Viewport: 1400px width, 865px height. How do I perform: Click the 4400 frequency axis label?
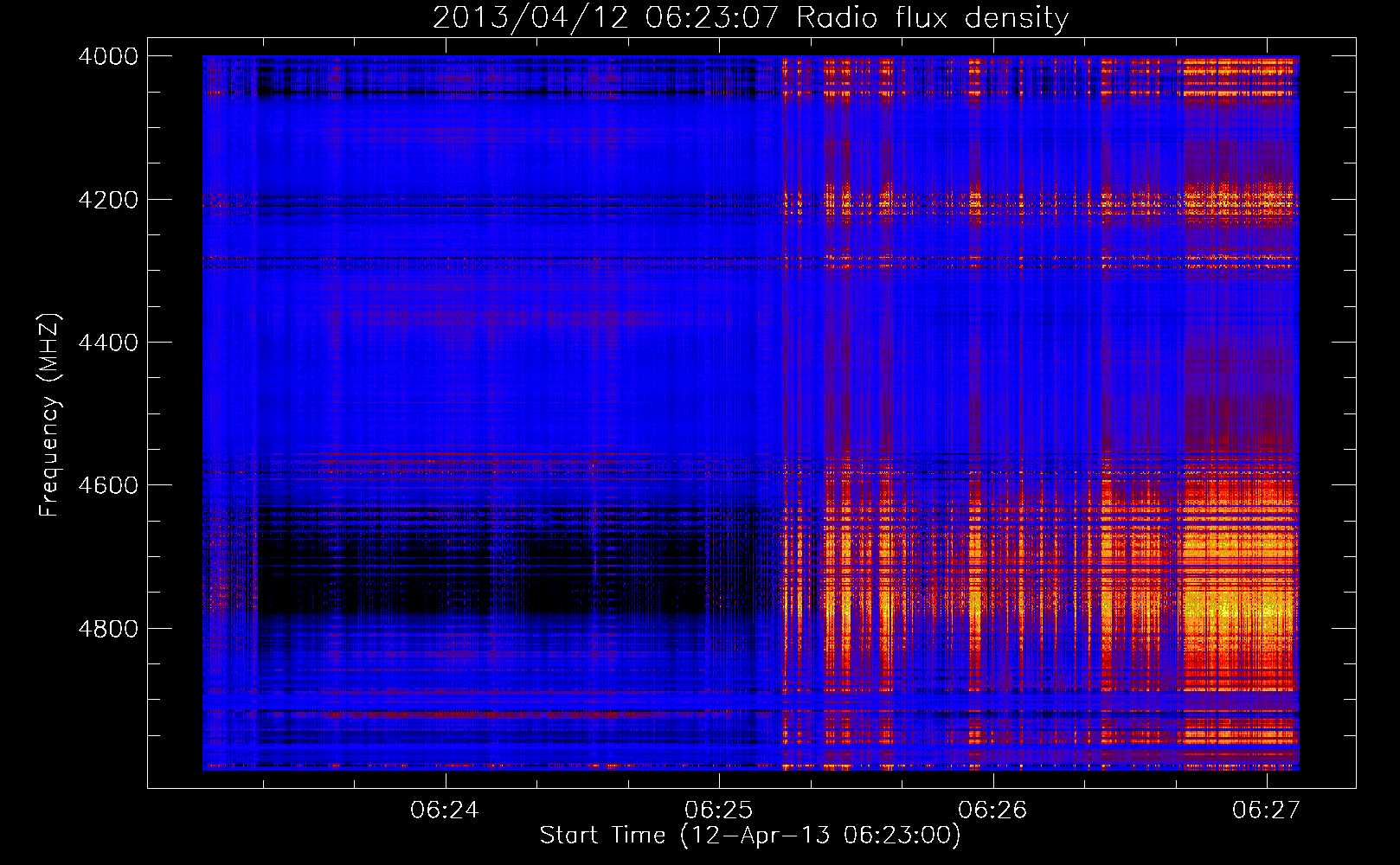tap(108, 343)
